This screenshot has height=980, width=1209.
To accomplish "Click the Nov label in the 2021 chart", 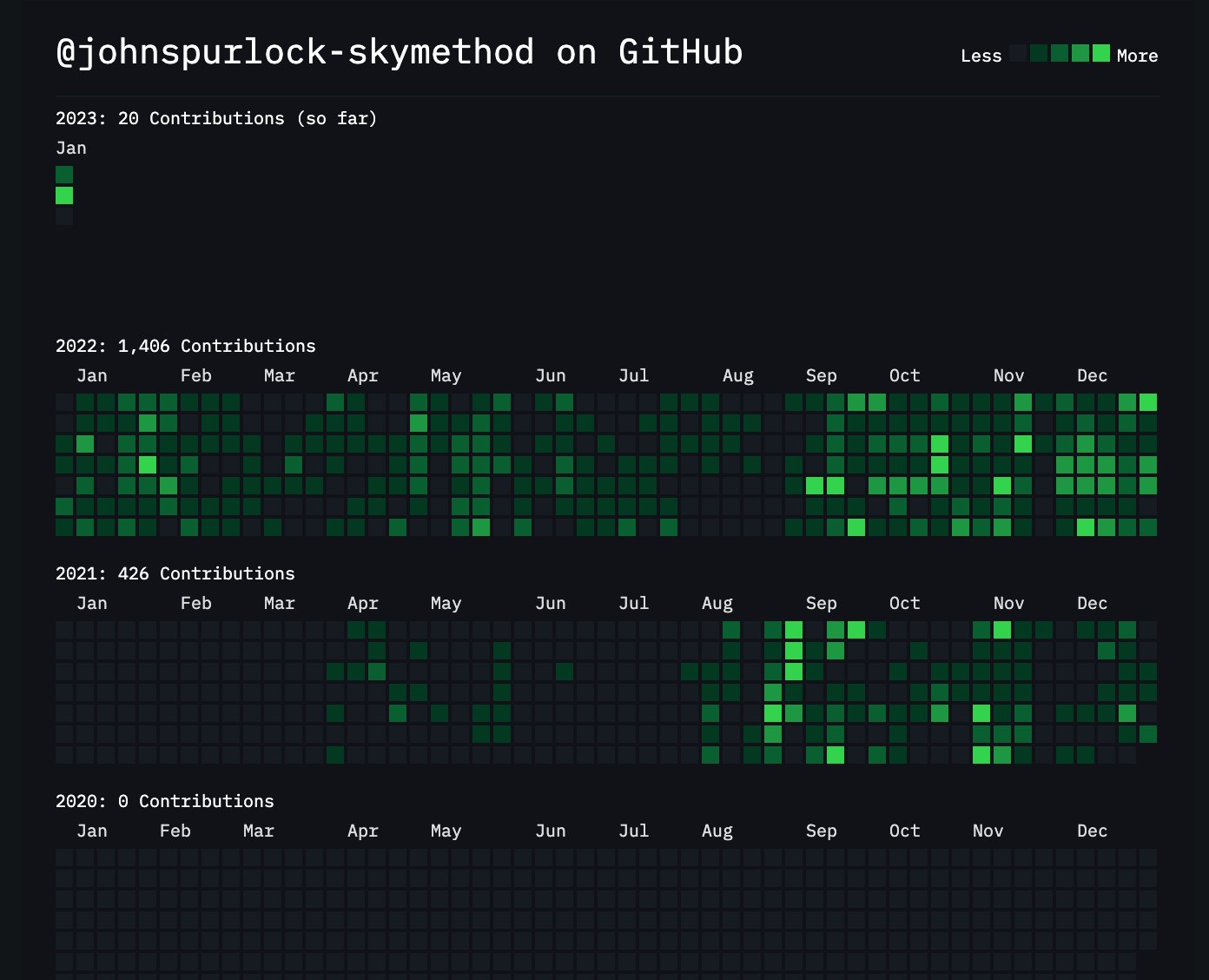I will point(1009,603).
